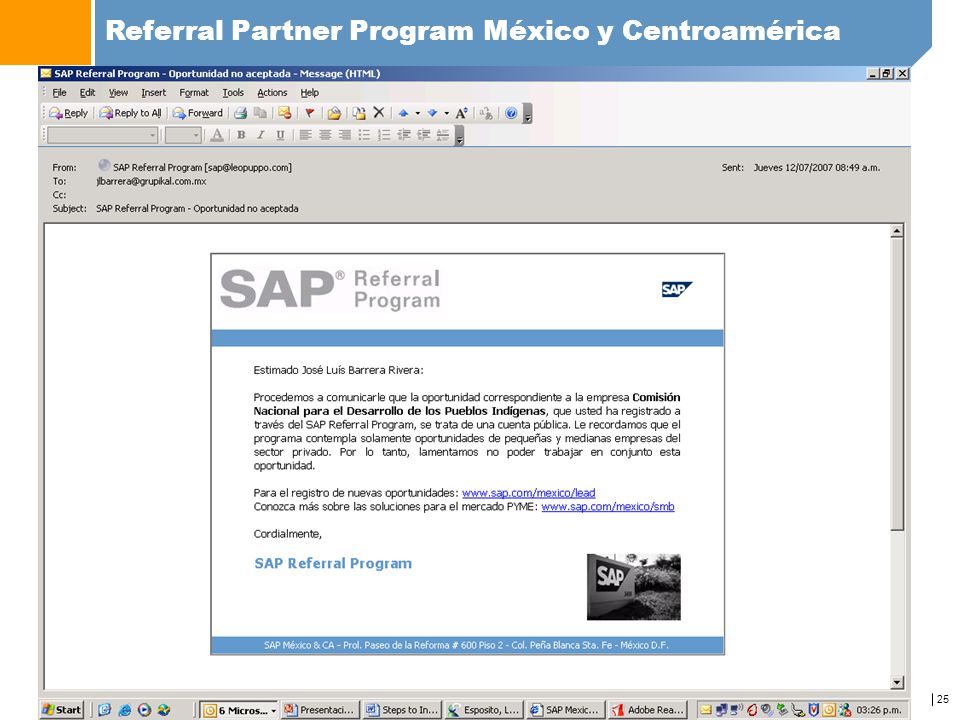Click the Reply button
The image size is (960, 720).
pos(69,113)
